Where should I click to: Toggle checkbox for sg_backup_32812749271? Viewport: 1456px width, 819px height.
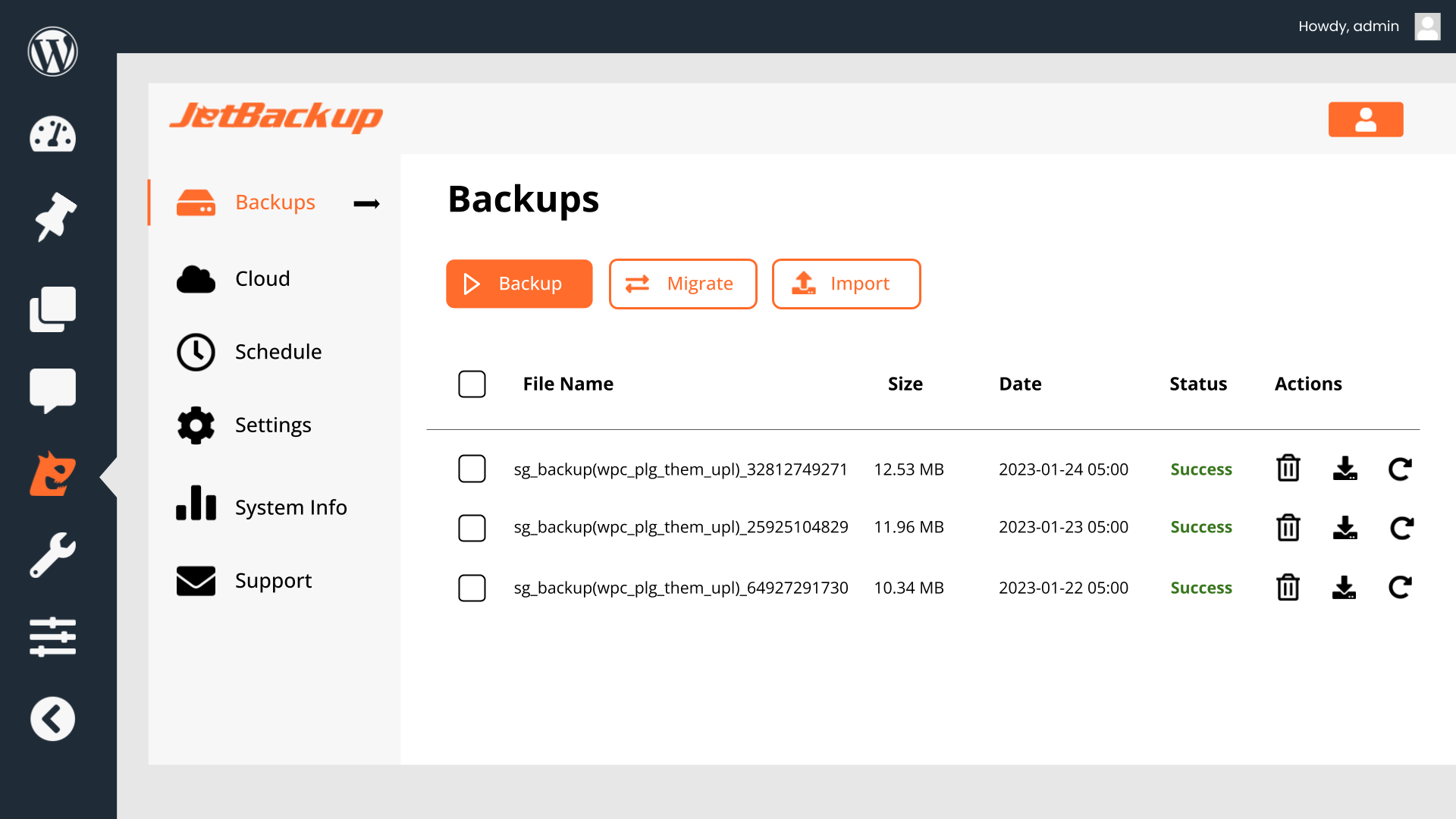point(471,469)
